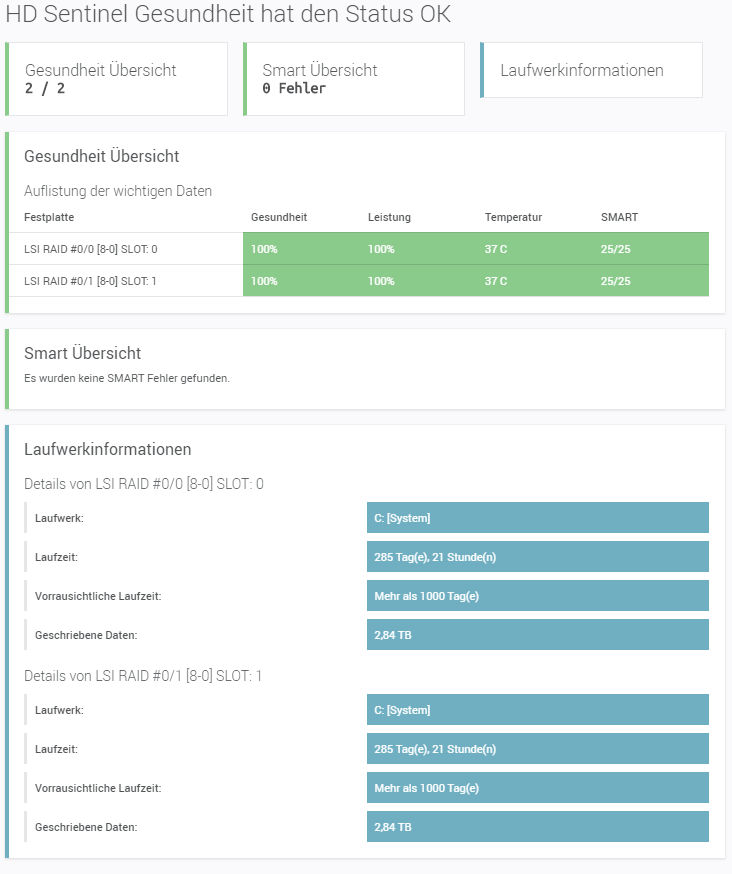
Task: Click the SMART column header
Action: click(x=619, y=217)
